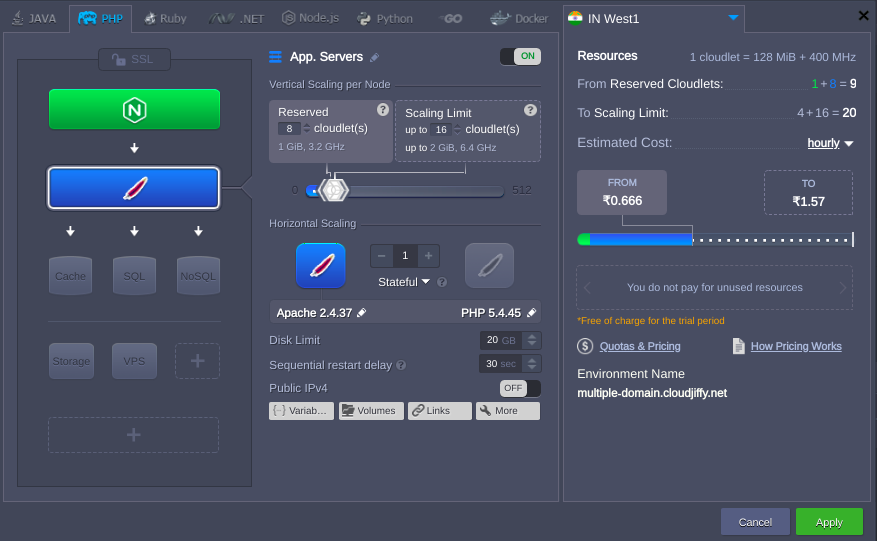Open the IN West1 region dropdown
Screen dimensions: 877x541
tap(653, 18)
